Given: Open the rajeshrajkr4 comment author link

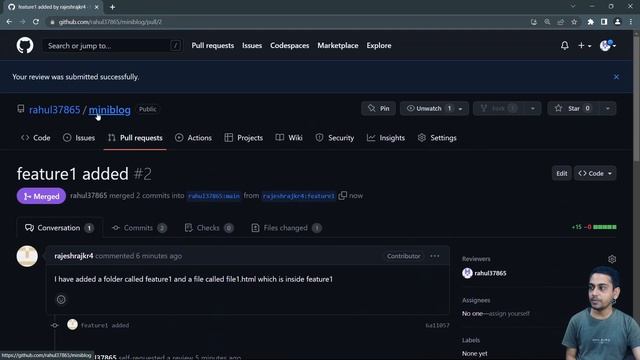Looking at the screenshot, I should [74, 256].
